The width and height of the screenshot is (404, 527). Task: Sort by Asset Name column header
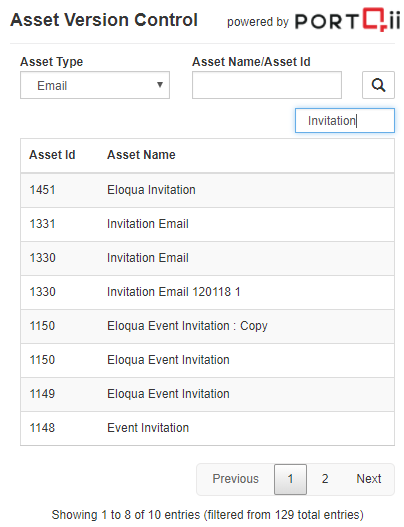coord(141,155)
